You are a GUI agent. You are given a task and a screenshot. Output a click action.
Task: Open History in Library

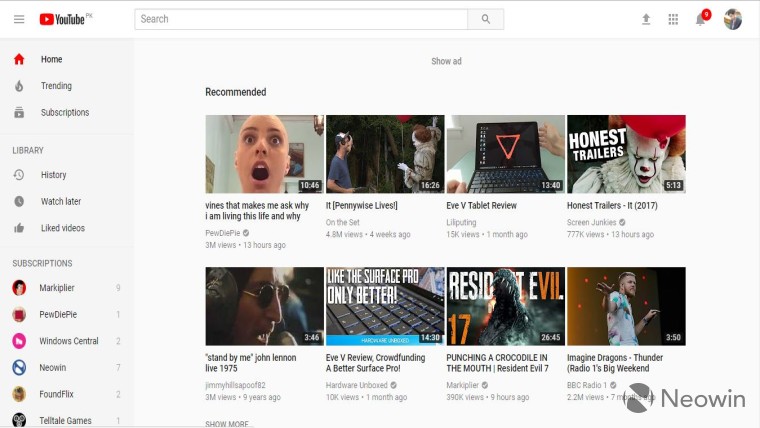(x=53, y=175)
